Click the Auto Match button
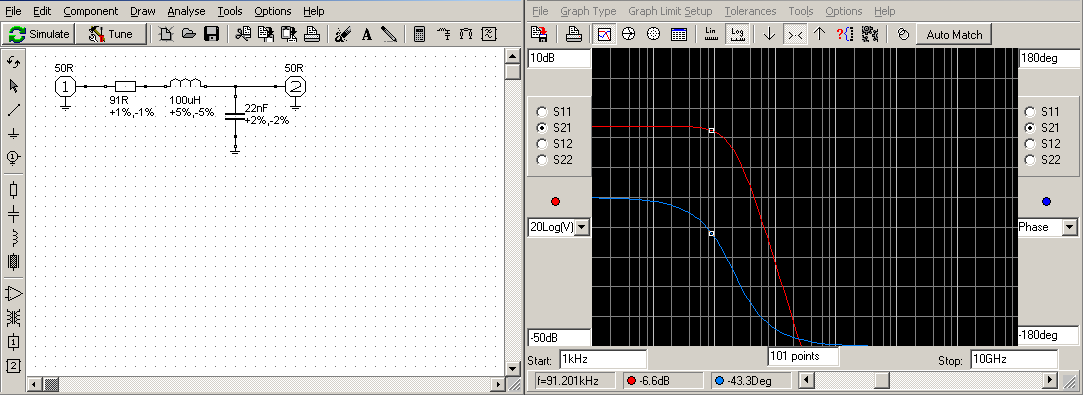This screenshot has height=395, width=1083. point(954,34)
